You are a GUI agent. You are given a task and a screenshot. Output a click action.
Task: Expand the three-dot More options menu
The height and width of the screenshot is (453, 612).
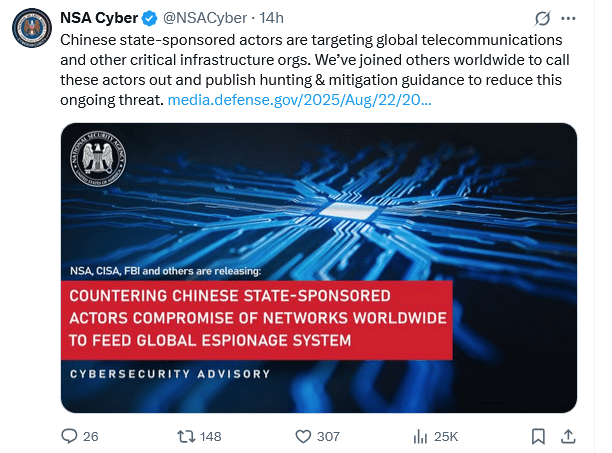click(x=571, y=19)
